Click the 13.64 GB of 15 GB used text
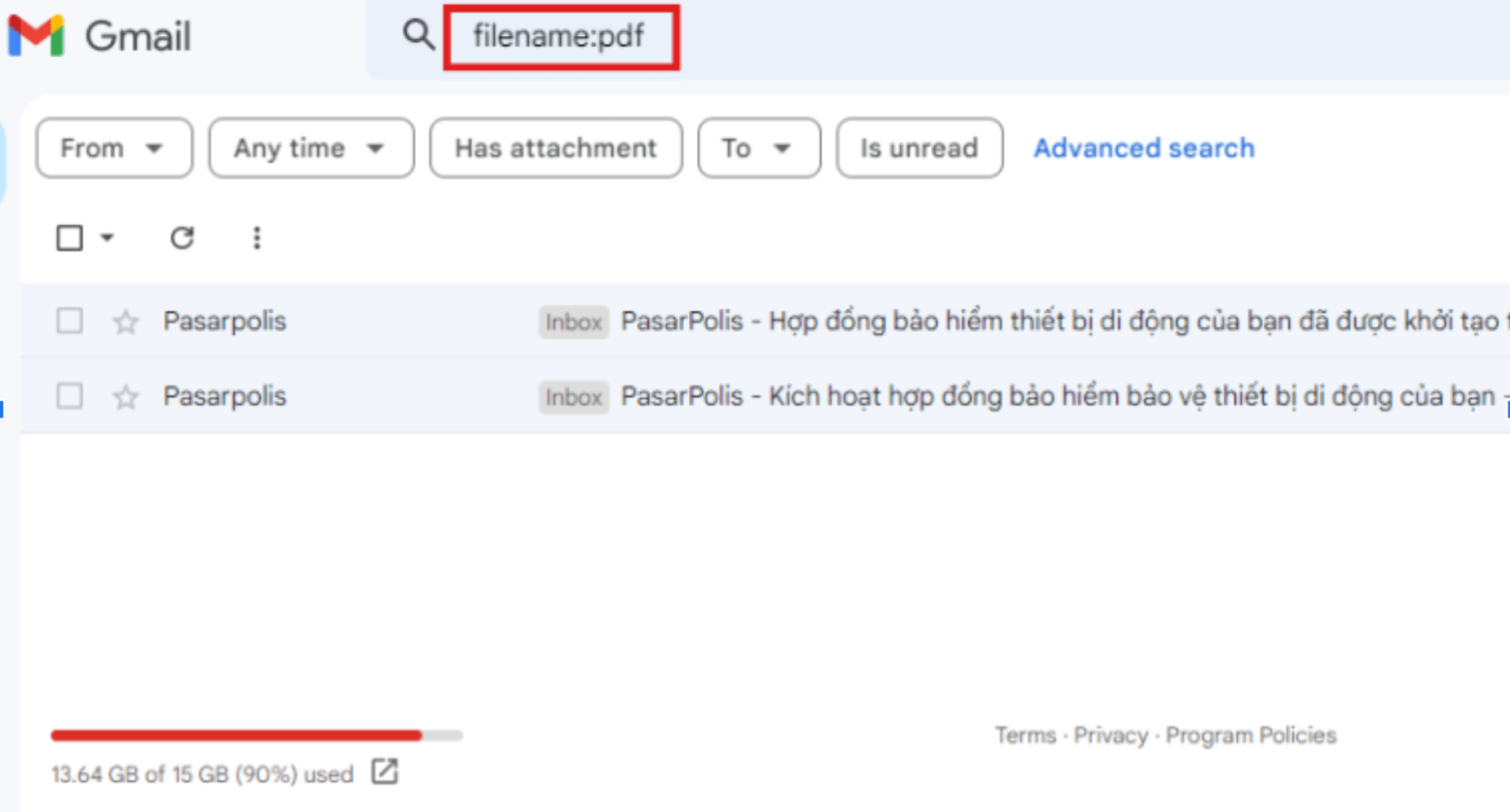1510x812 pixels. (x=202, y=774)
